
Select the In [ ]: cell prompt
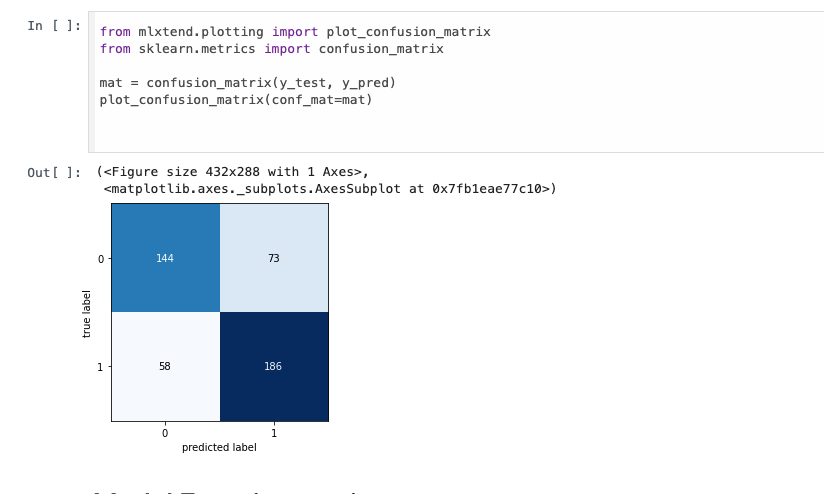tap(54, 26)
